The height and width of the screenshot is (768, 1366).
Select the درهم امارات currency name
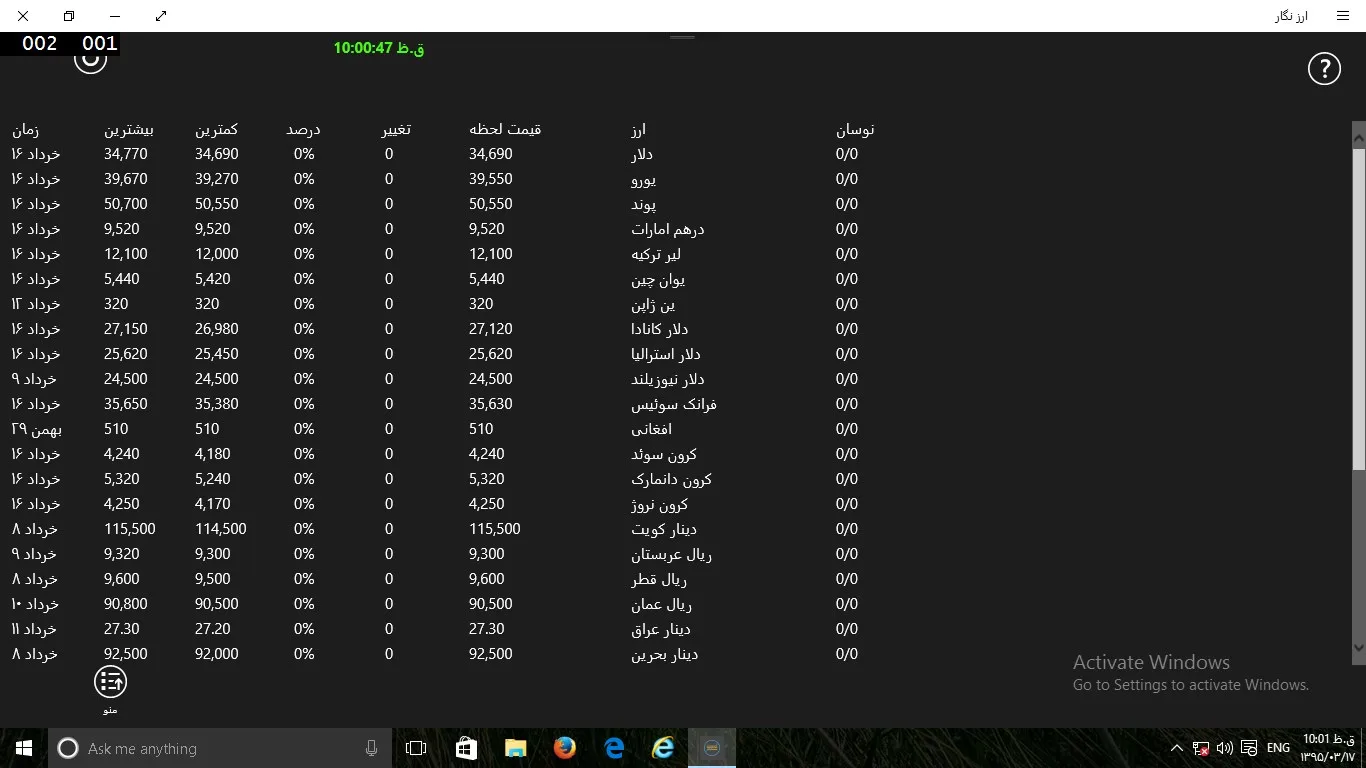pos(667,229)
